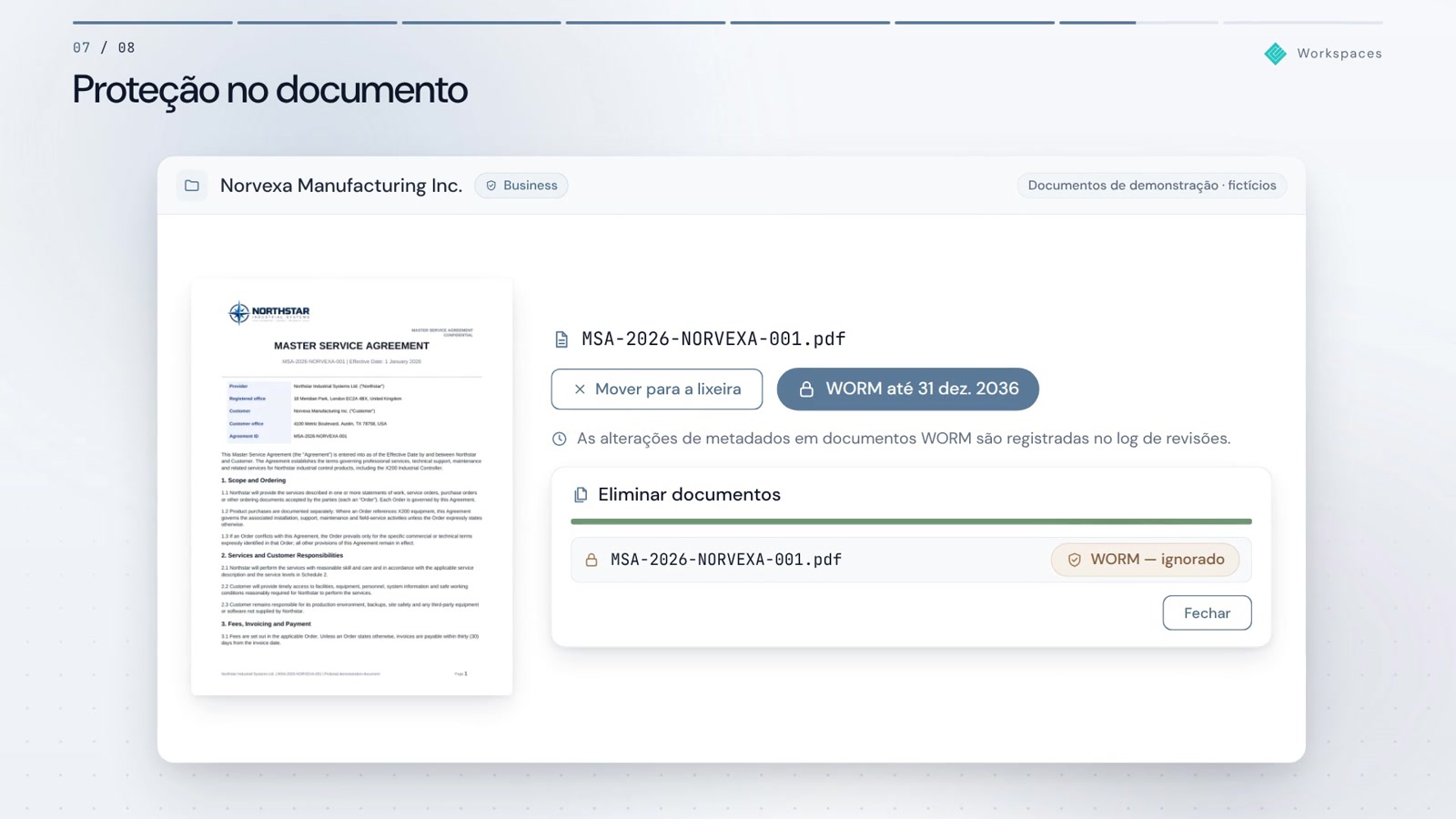Click the '07 / 08' slide counter

pos(104,47)
